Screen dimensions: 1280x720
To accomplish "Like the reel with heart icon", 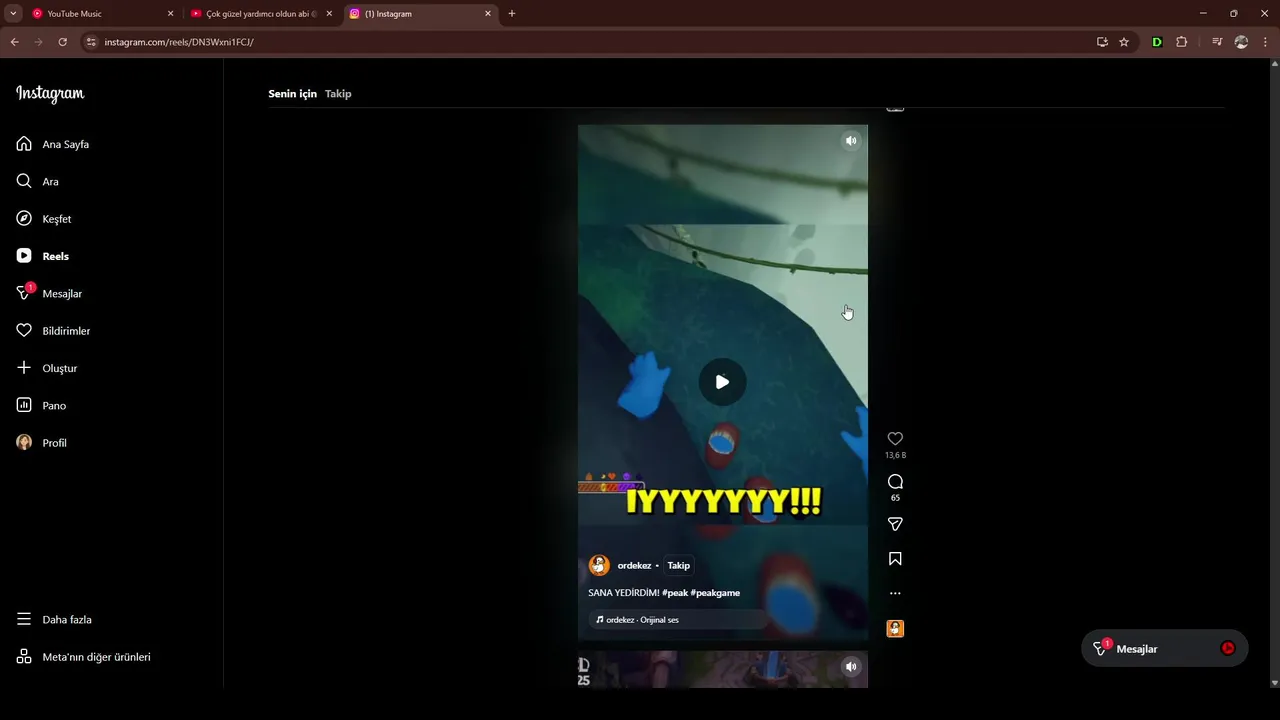I will coord(895,438).
